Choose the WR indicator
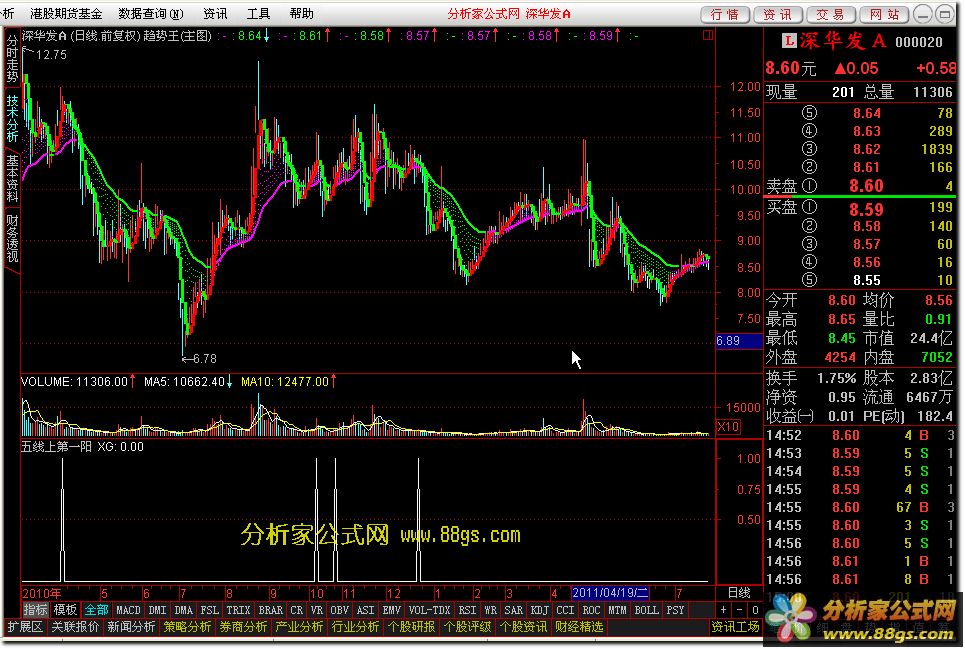Screen dimensions: 965x649 [x=491, y=610]
